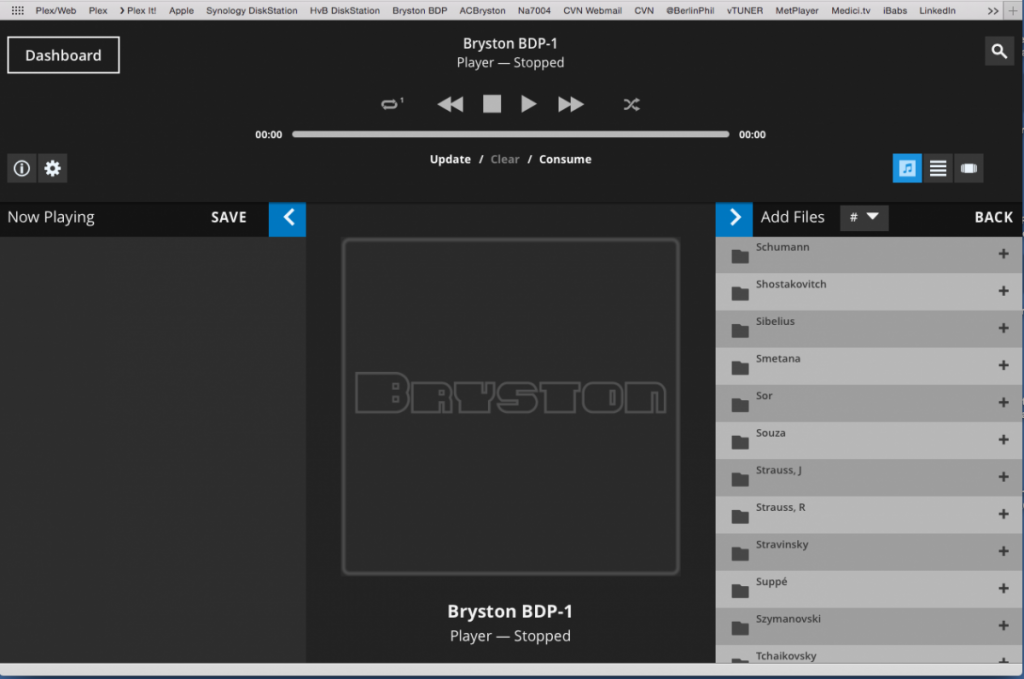Open the browser apps grid icon
1024x679 pixels.
click(x=18, y=10)
